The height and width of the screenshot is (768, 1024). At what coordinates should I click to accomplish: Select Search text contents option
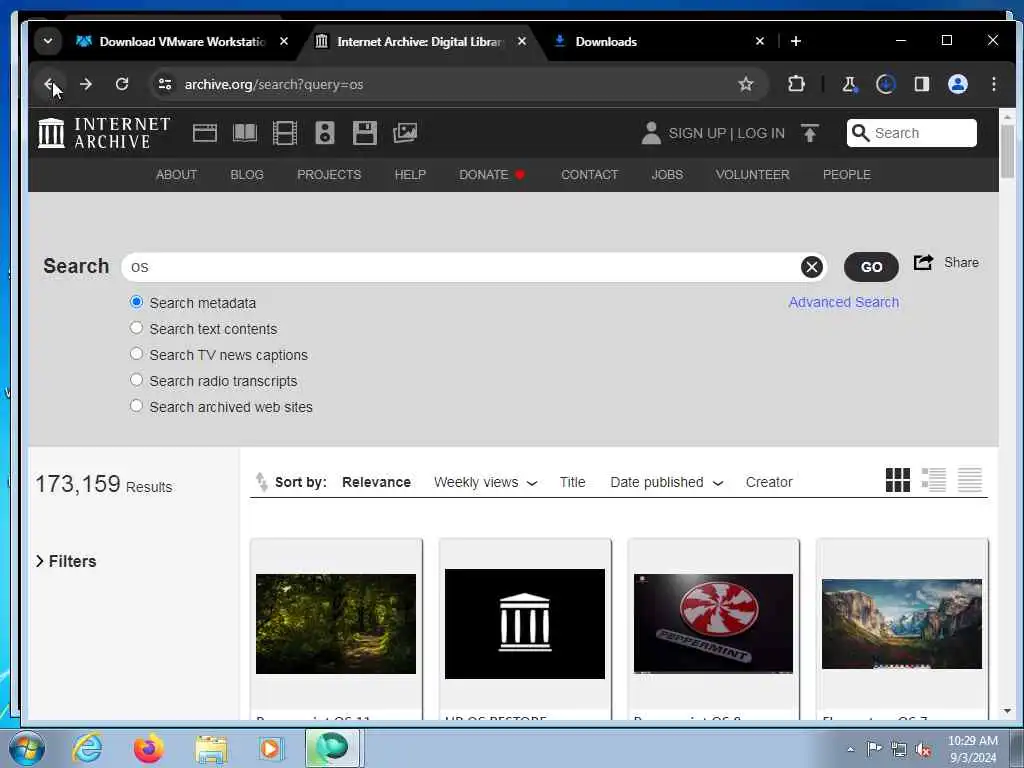coord(136,328)
